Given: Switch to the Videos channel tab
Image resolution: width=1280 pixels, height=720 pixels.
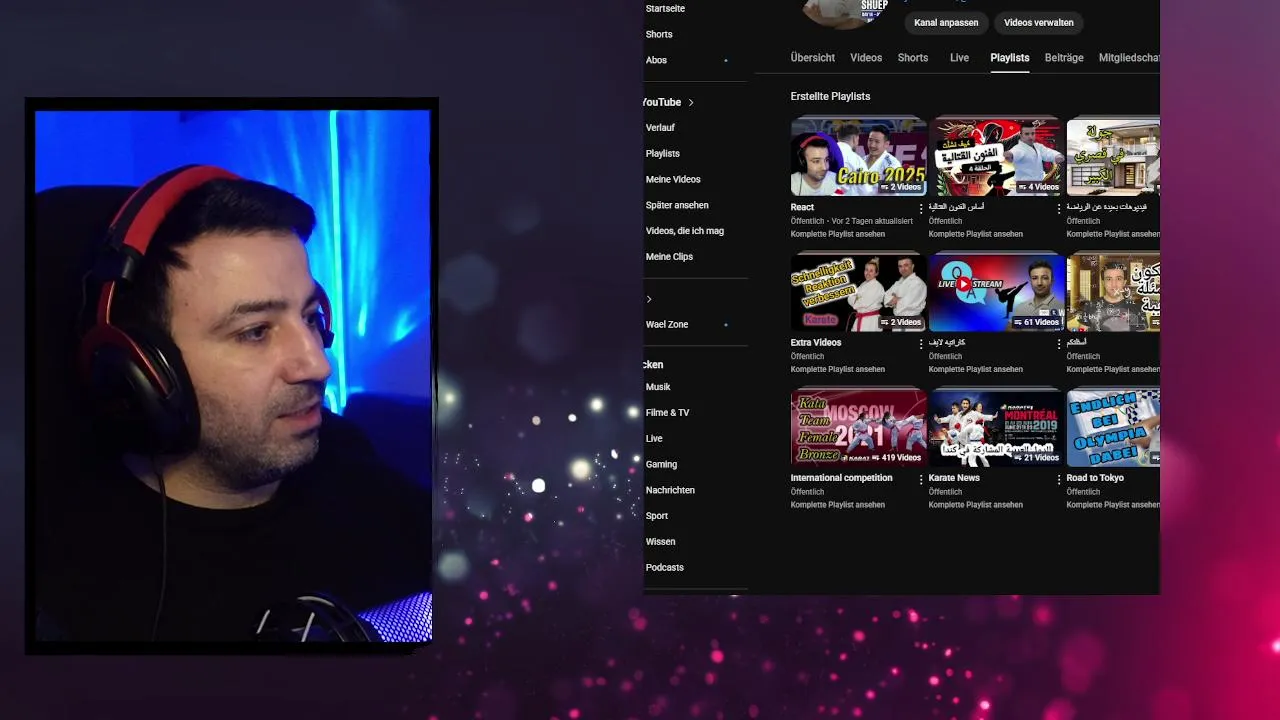Looking at the screenshot, I should (x=866, y=58).
